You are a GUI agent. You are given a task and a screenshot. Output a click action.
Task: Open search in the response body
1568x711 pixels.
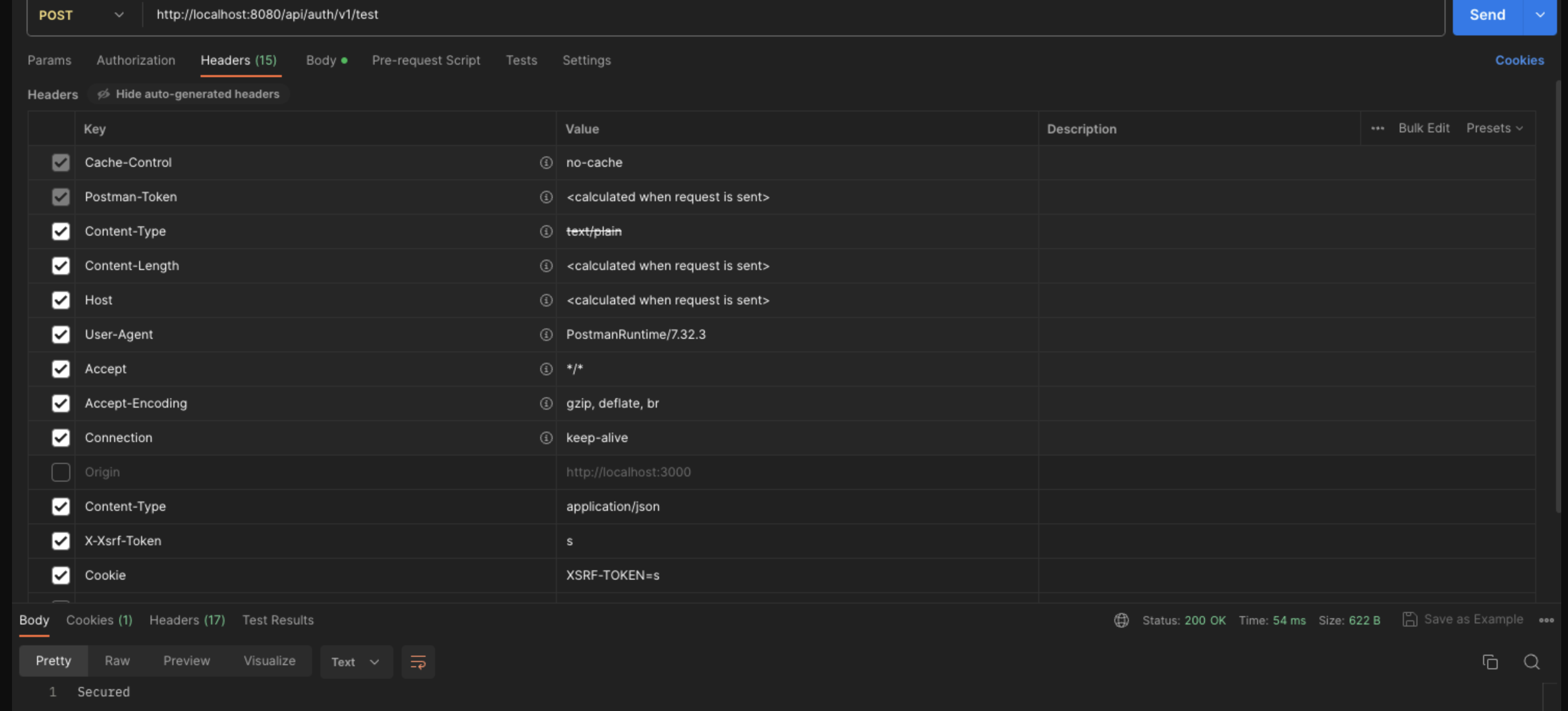(1533, 661)
